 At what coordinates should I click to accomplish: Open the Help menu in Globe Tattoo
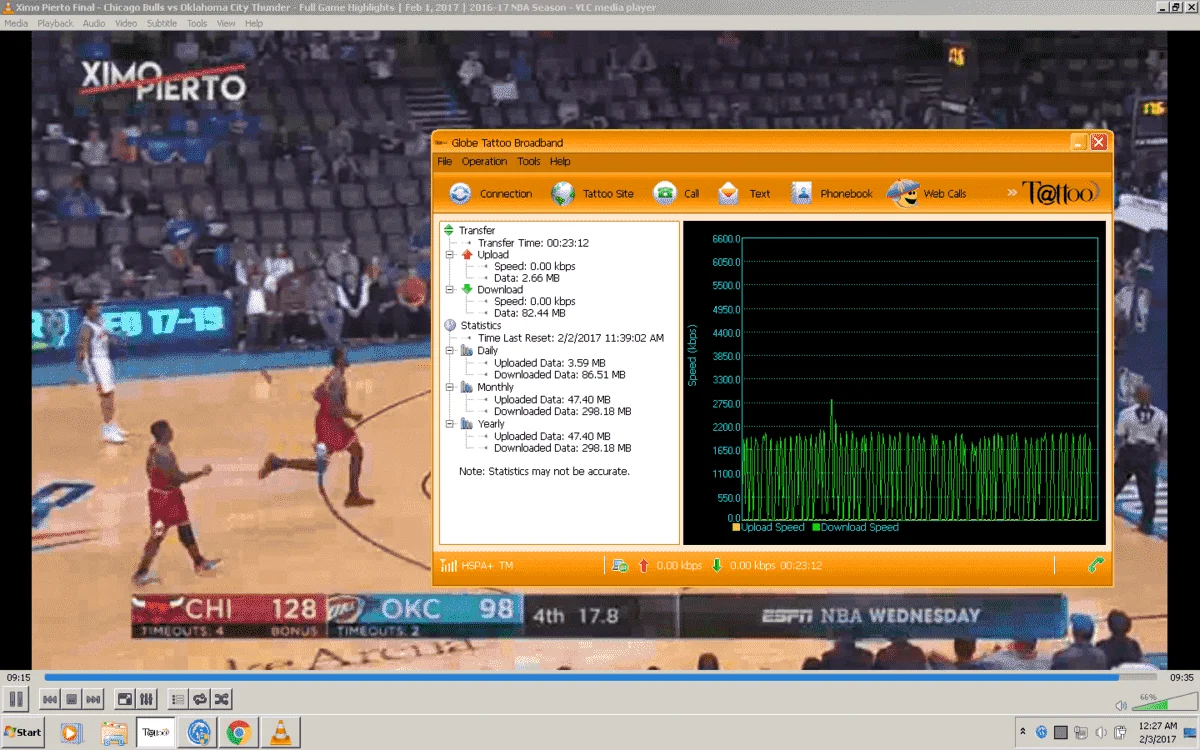(x=560, y=161)
